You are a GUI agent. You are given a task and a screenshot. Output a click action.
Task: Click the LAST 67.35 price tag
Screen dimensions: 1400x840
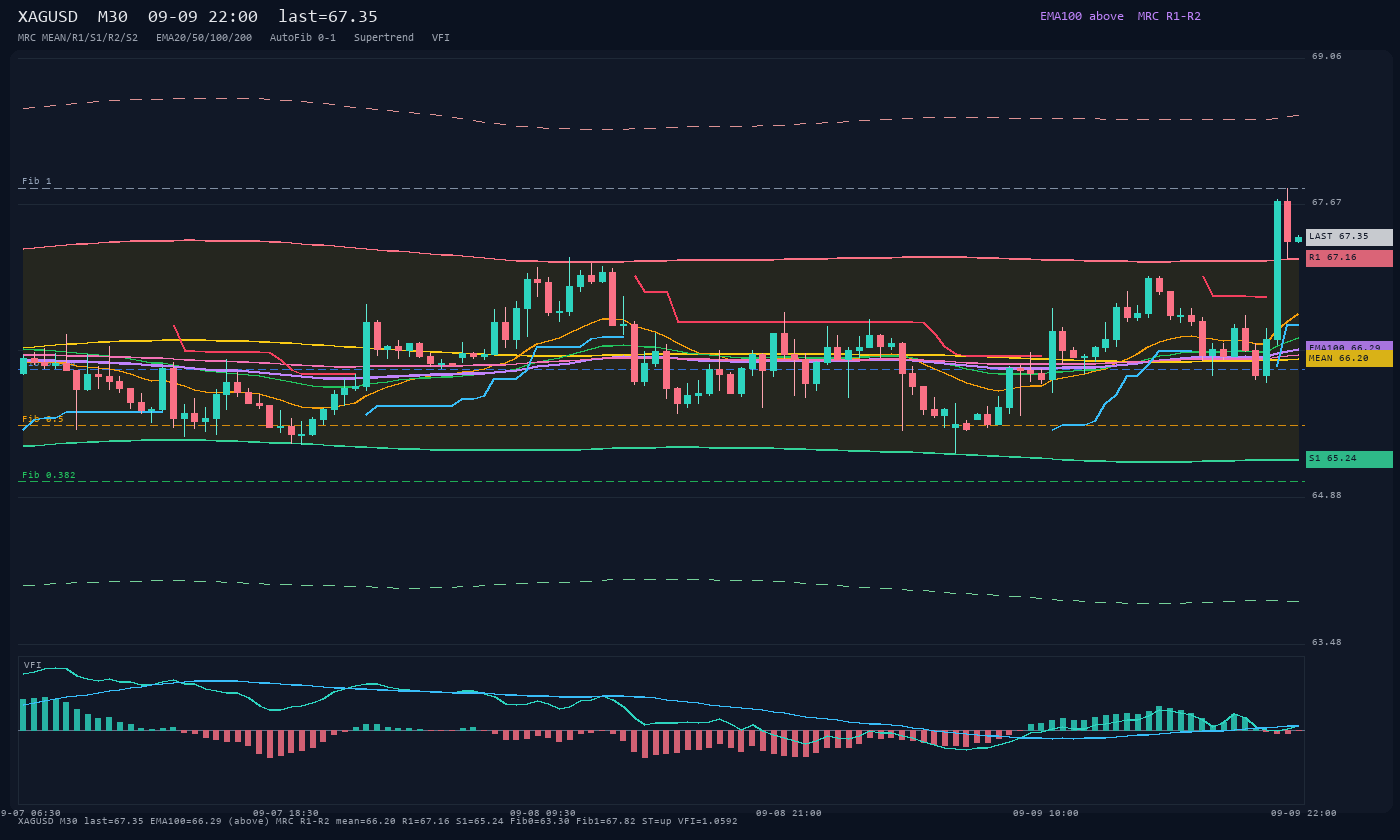[1349, 237]
